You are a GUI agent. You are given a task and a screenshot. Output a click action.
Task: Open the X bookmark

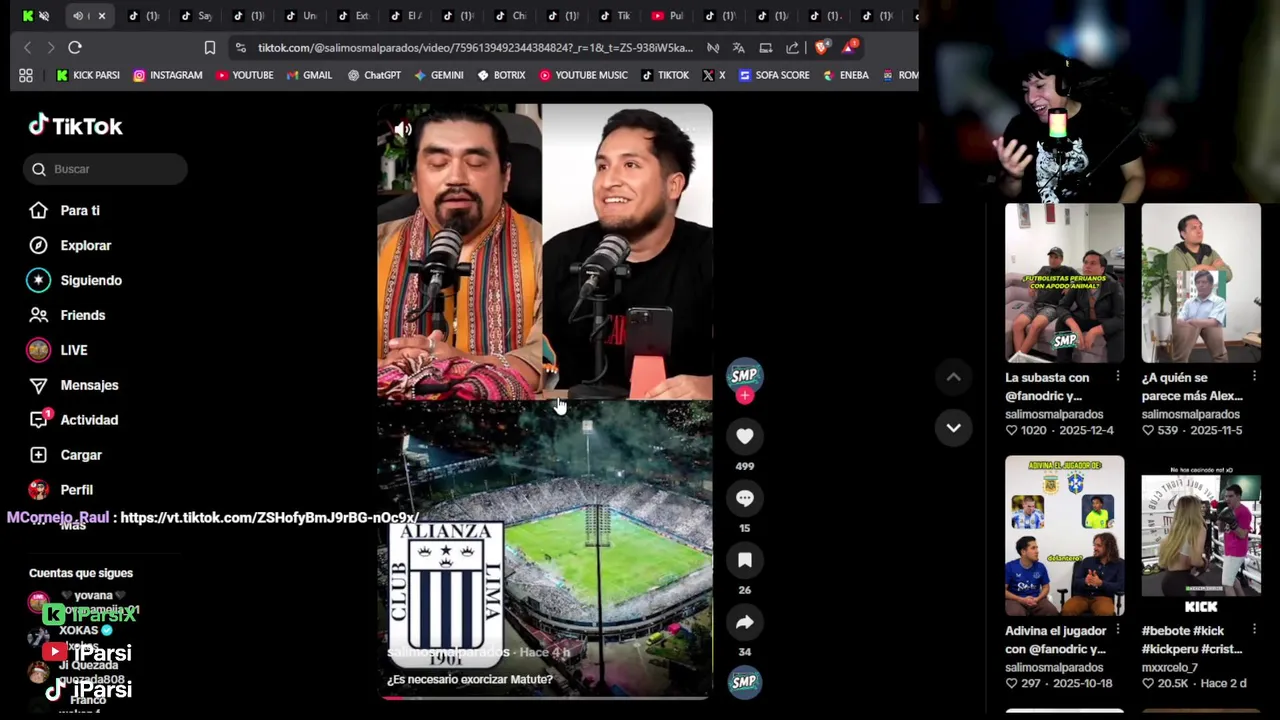click(x=714, y=75)
